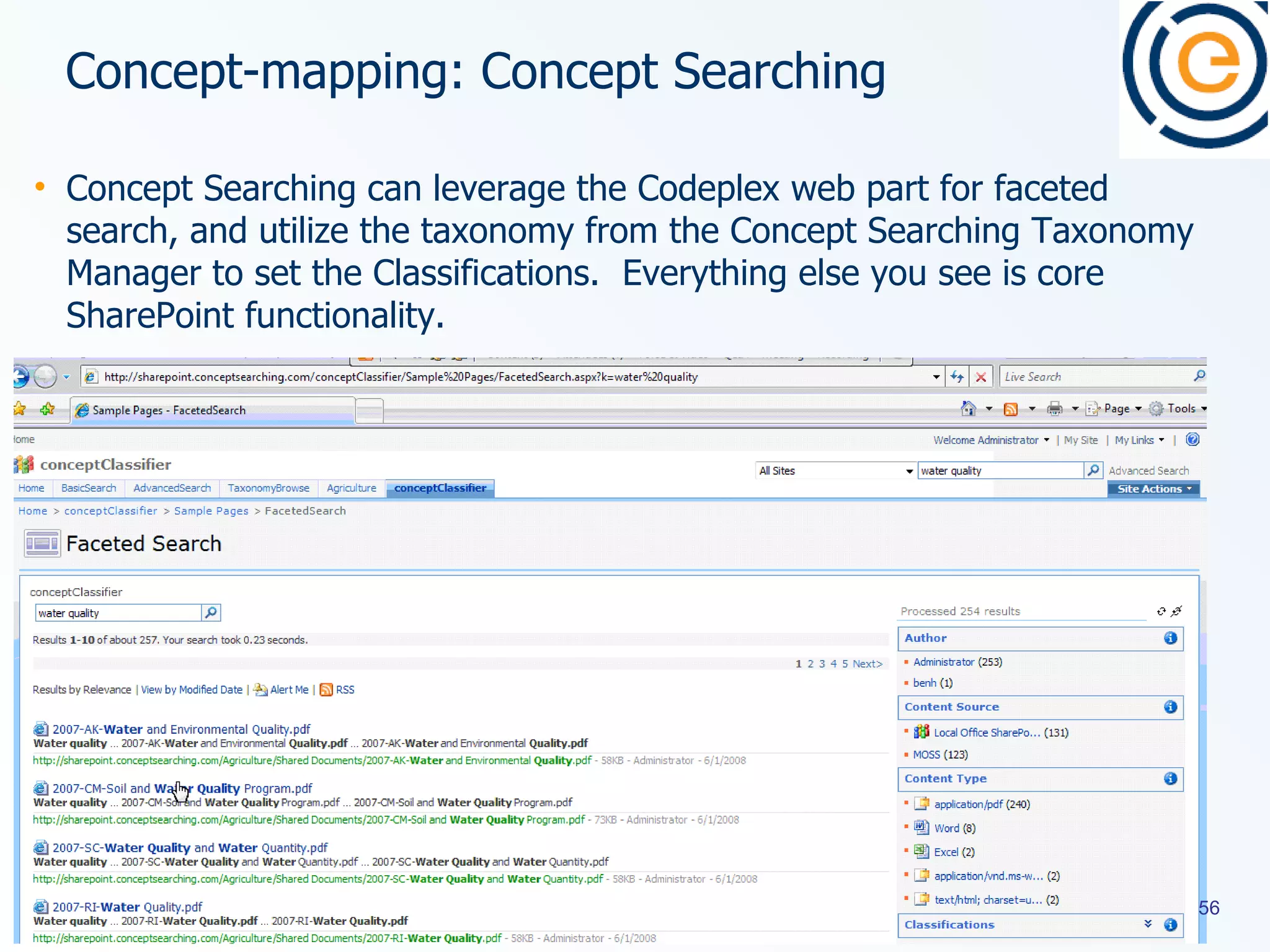
Task: Open the Page menu in the toolbar
Action: point(1114,408)
